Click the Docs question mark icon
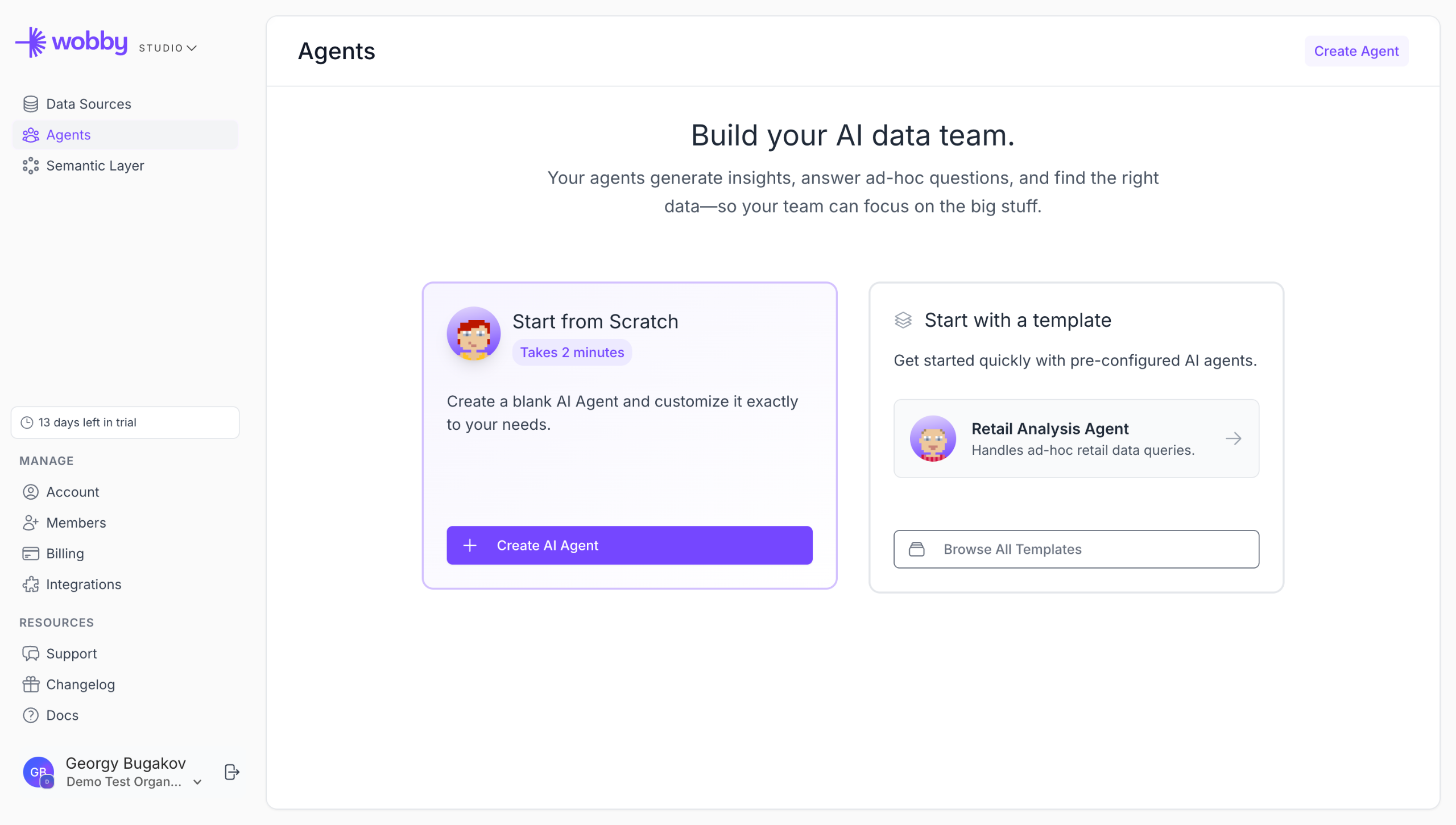The image size is (1456, 825). [31, 715]
